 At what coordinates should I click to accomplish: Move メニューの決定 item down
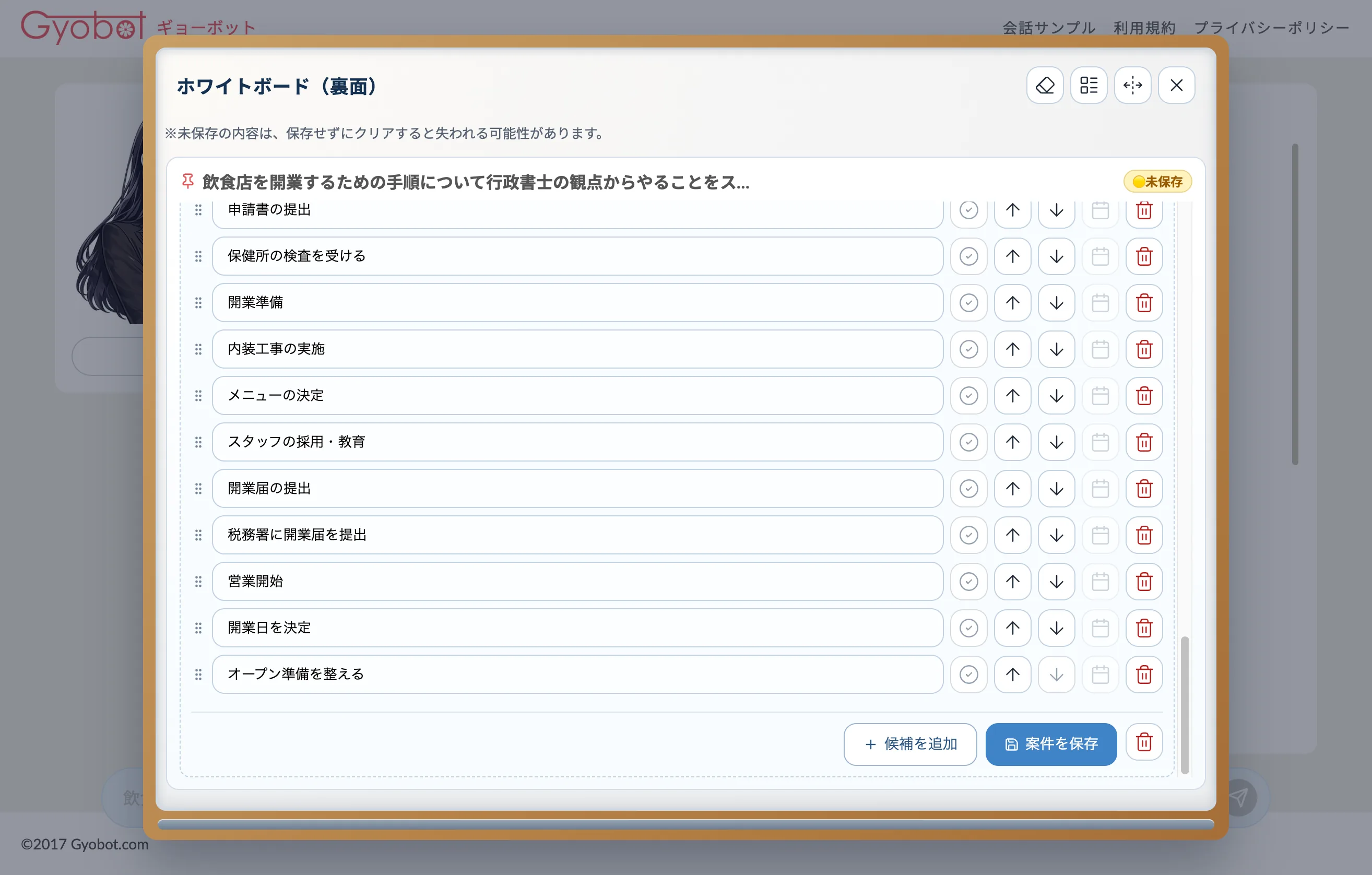pos(1056,395)
